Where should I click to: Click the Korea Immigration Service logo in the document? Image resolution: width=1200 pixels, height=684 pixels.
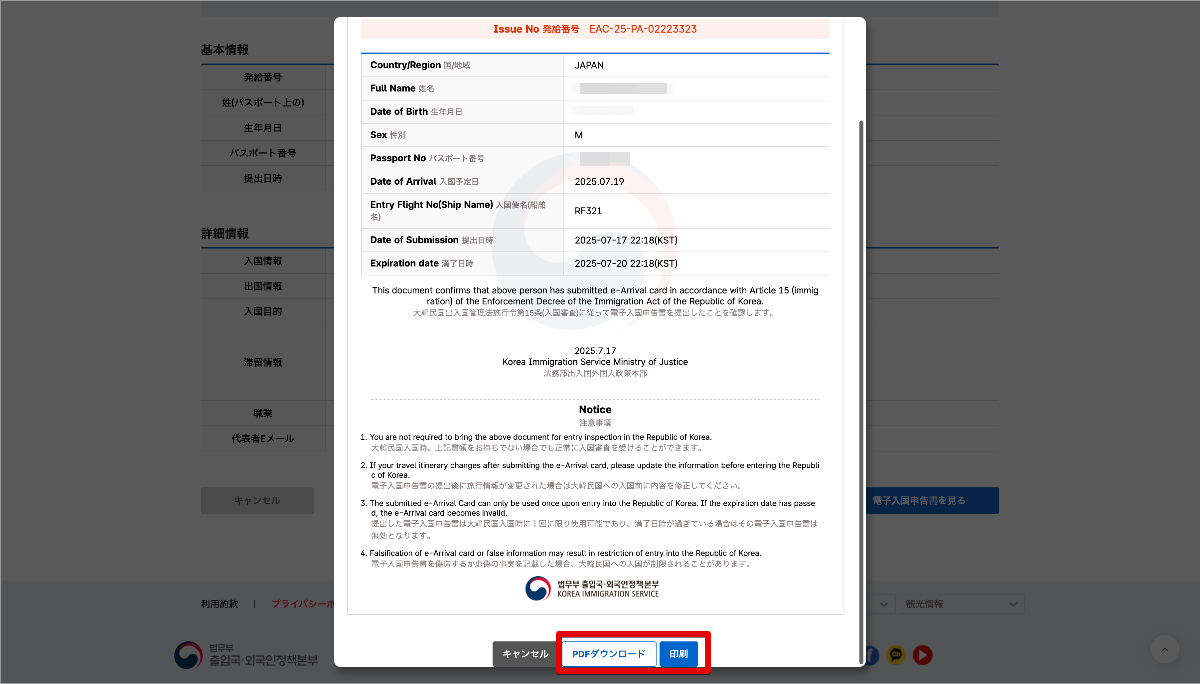coord(593,588)
